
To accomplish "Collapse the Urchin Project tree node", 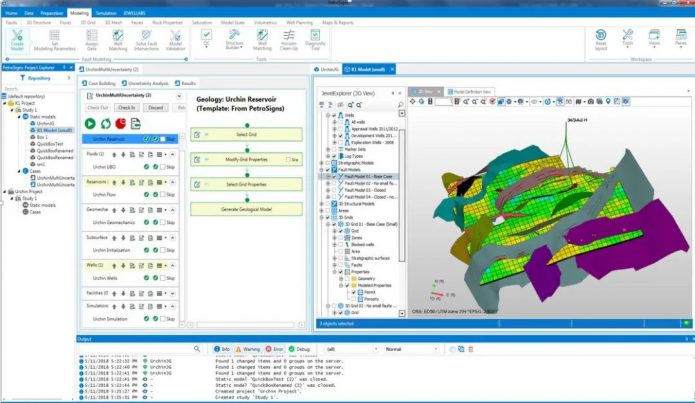I will pyautogui.click(x=5, y=189).
